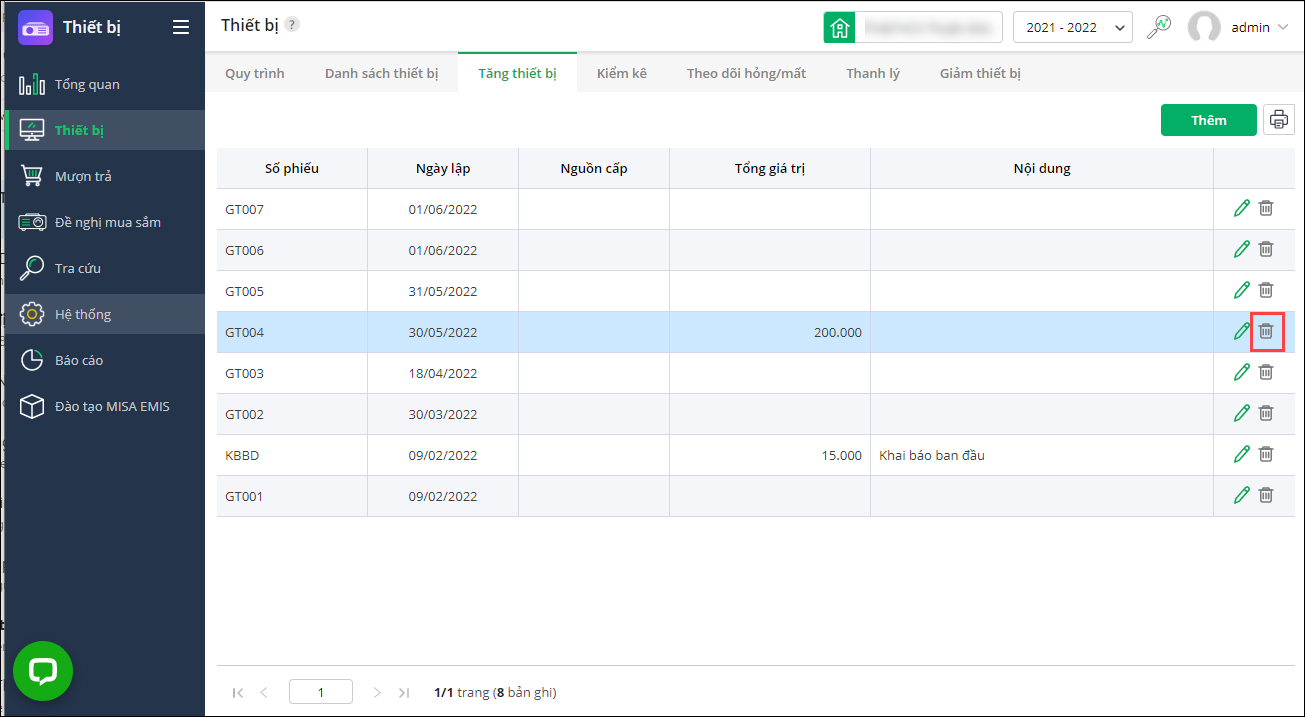
Task: Edit voucher GT006 with pencil icon
Action: (x=1242, y=249)
